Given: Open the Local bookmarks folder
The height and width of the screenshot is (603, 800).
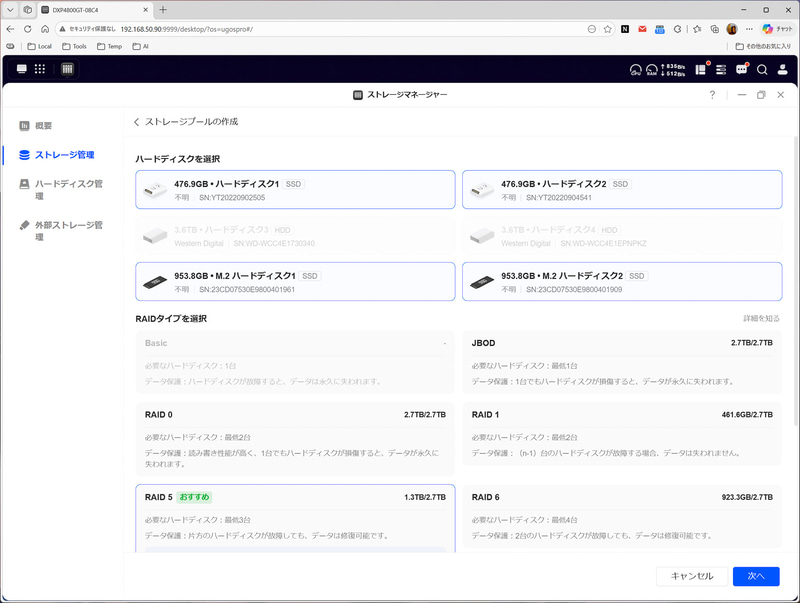Looking at the screenshot, I should coord(39,46).
